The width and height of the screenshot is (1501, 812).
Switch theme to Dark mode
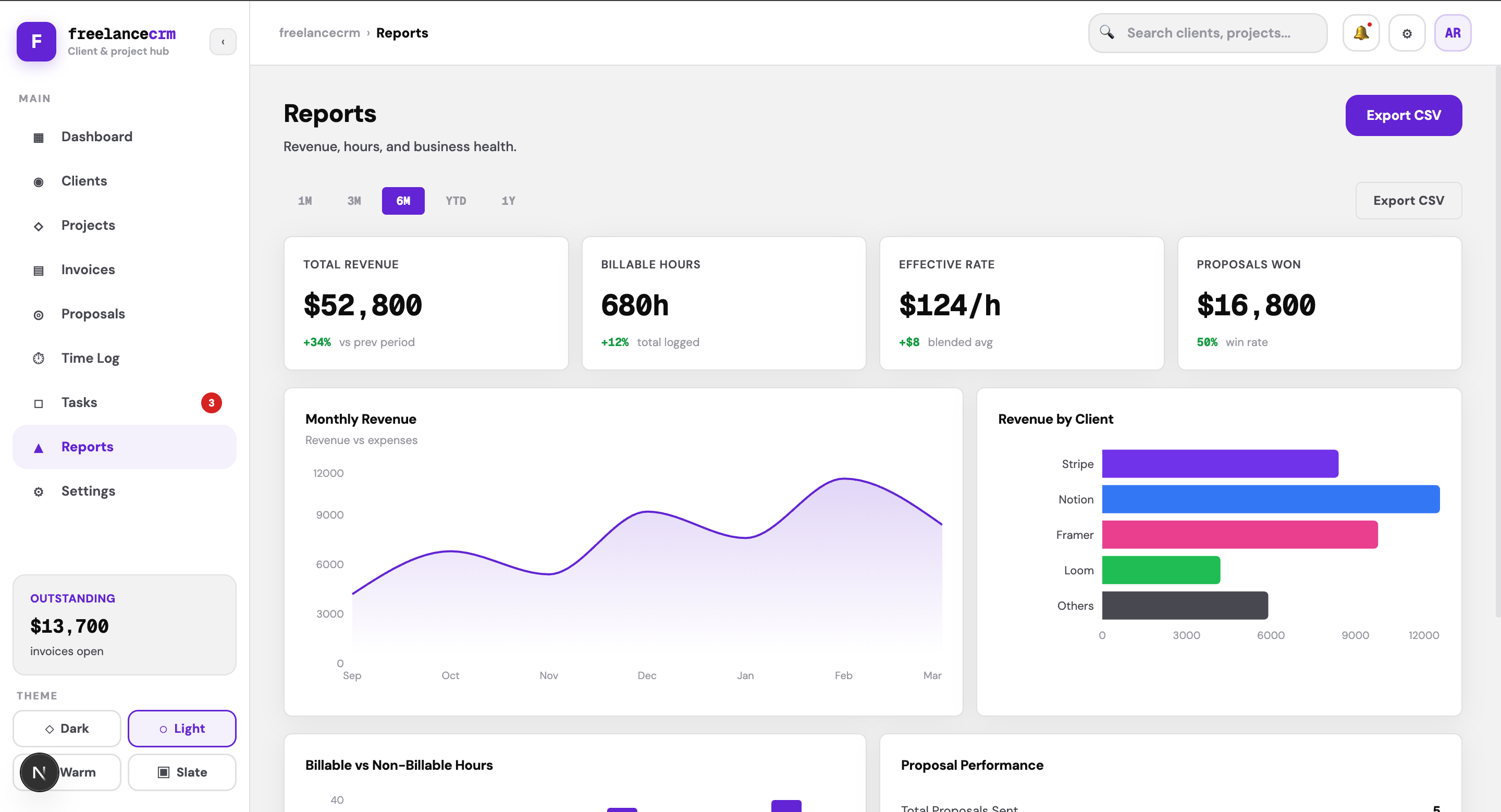coord(66,728)
